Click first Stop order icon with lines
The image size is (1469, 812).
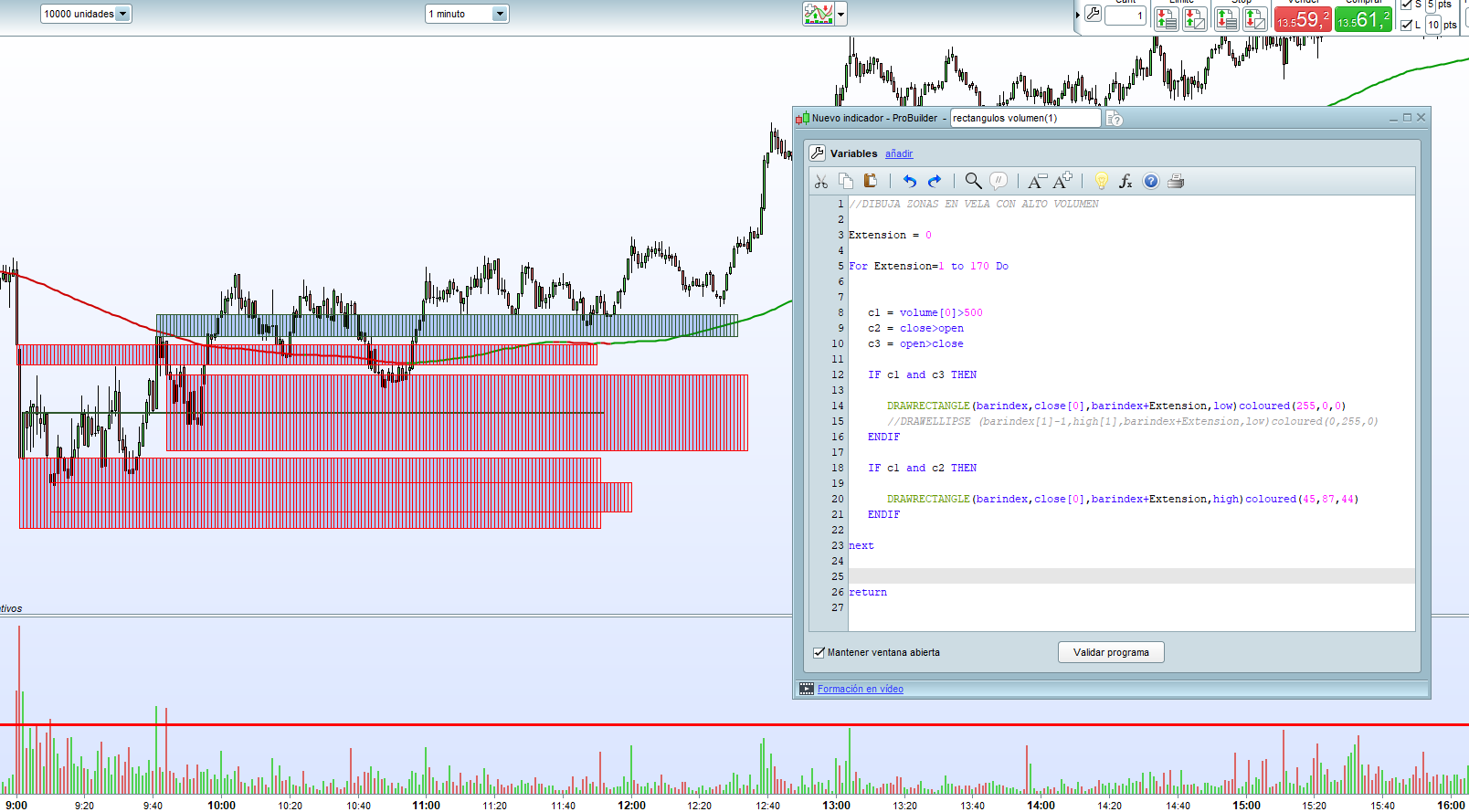(1226, 18)
